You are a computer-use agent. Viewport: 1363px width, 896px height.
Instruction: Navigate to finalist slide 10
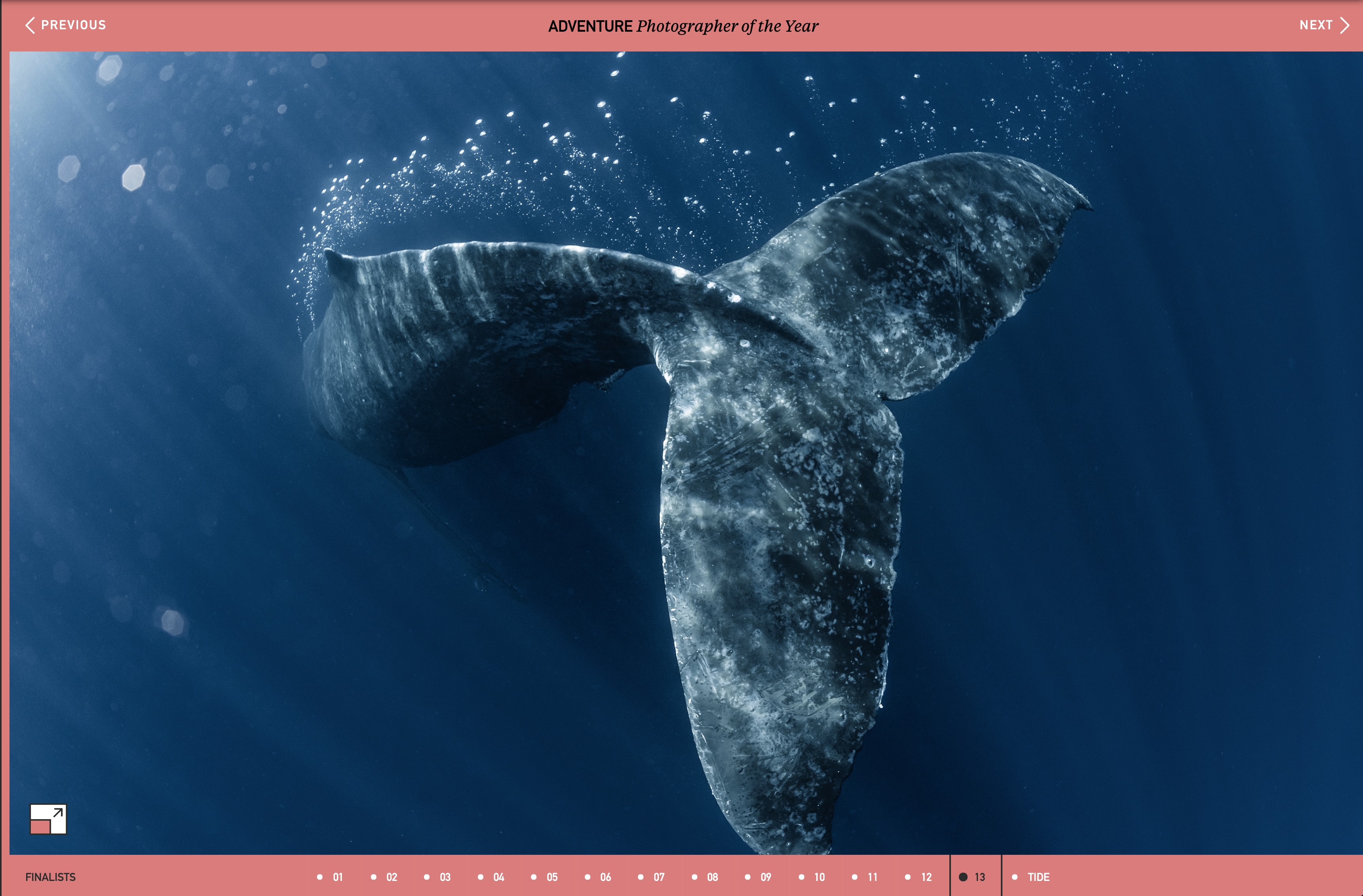click(x=819, y=877)
